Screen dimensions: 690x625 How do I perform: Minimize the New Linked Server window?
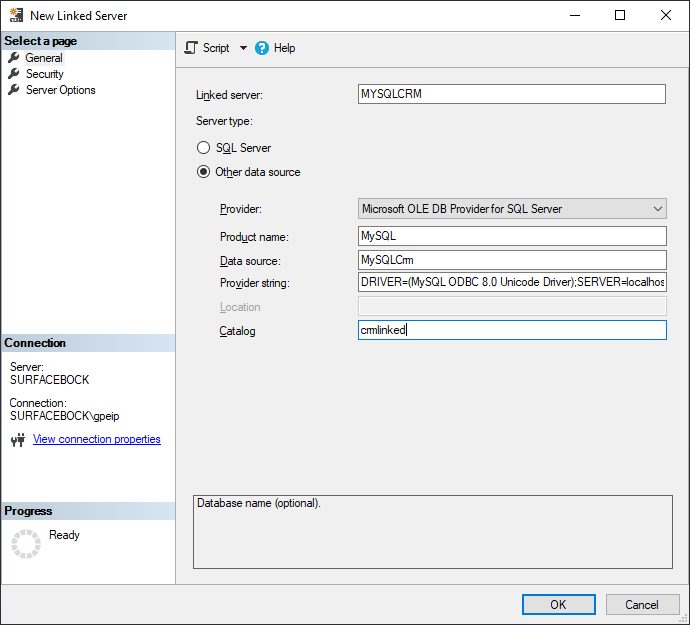[575, 15]
